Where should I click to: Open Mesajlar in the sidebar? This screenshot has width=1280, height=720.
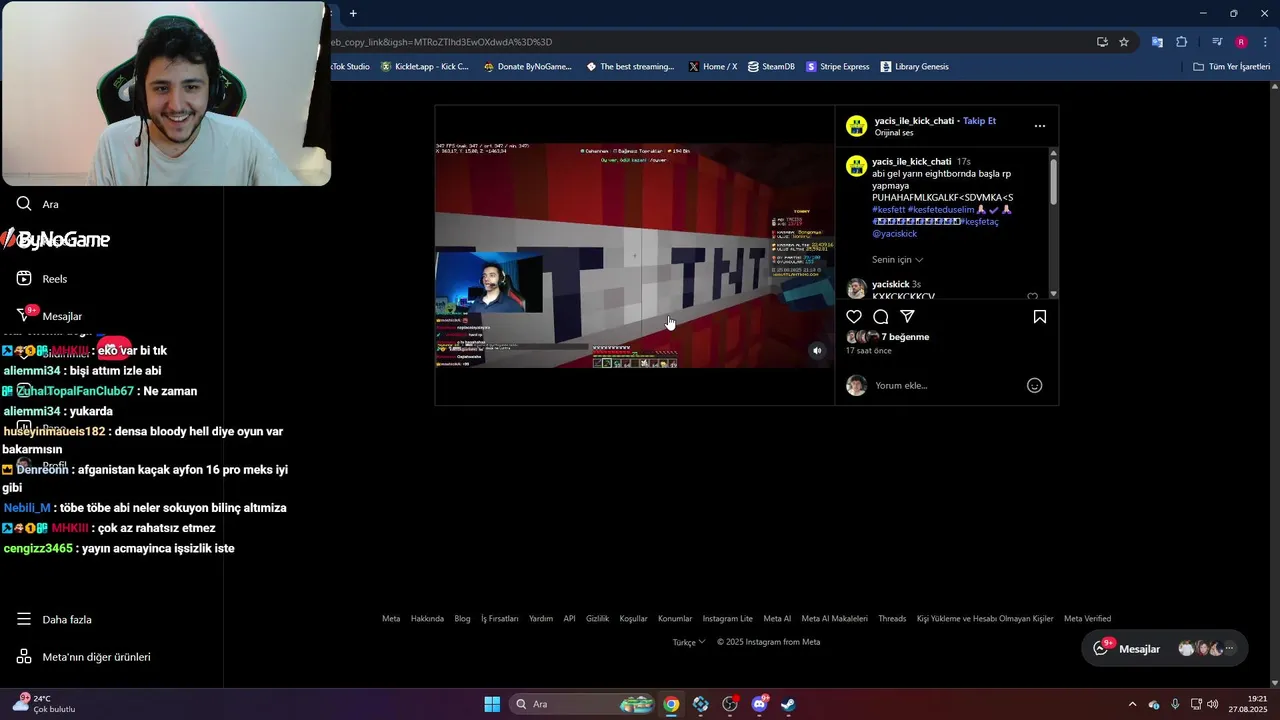[49, 316]
